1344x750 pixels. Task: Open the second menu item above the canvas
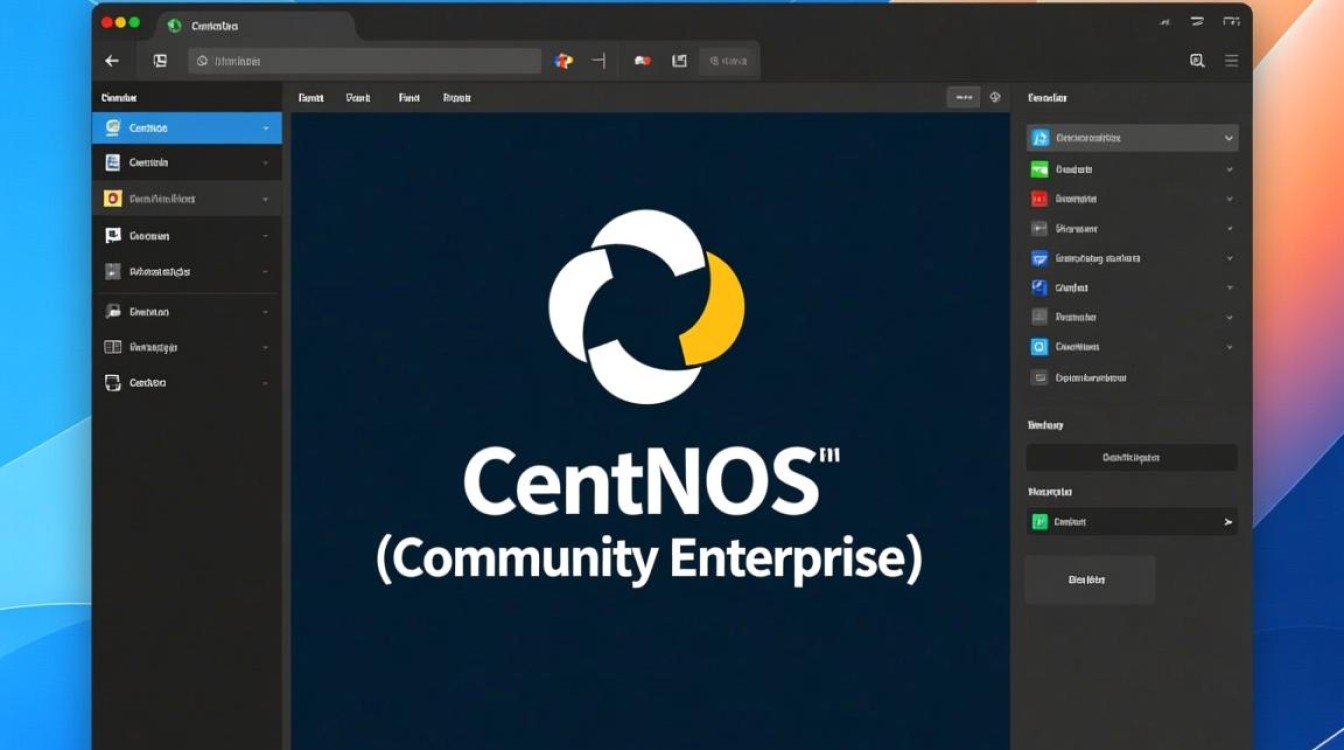[x=358, y=98]
